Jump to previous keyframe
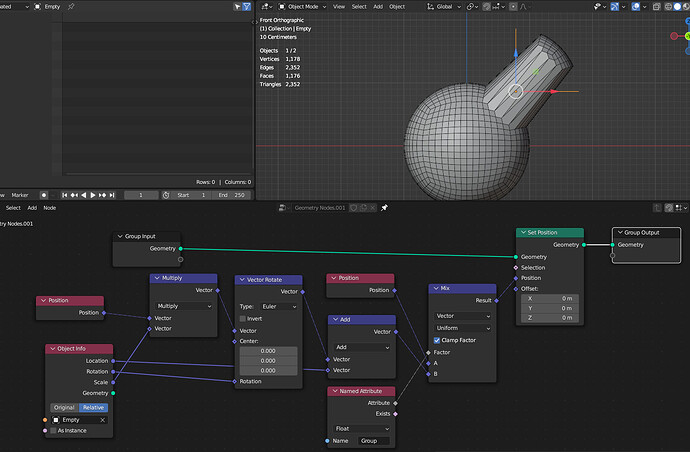Viewport: 690px width, 452px height. 74,195
